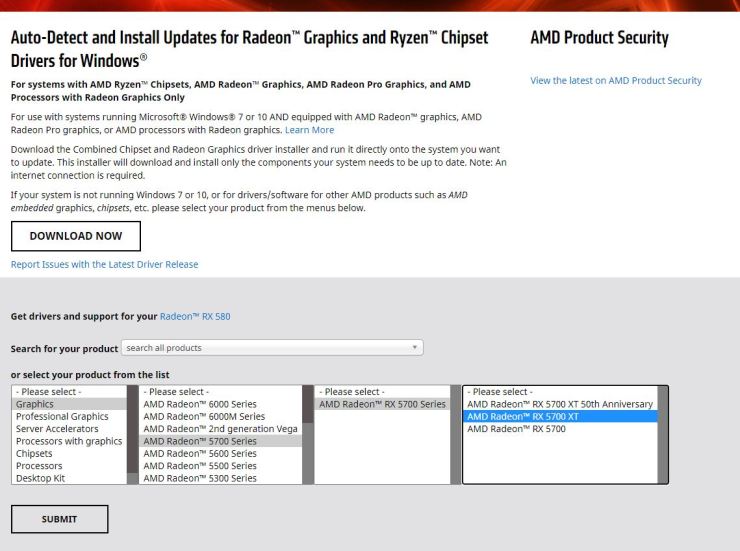Select AMD Radeon RX 5700 XT 50th Anniversary
This screenshot has height=551, width=740.
[560, 404]
